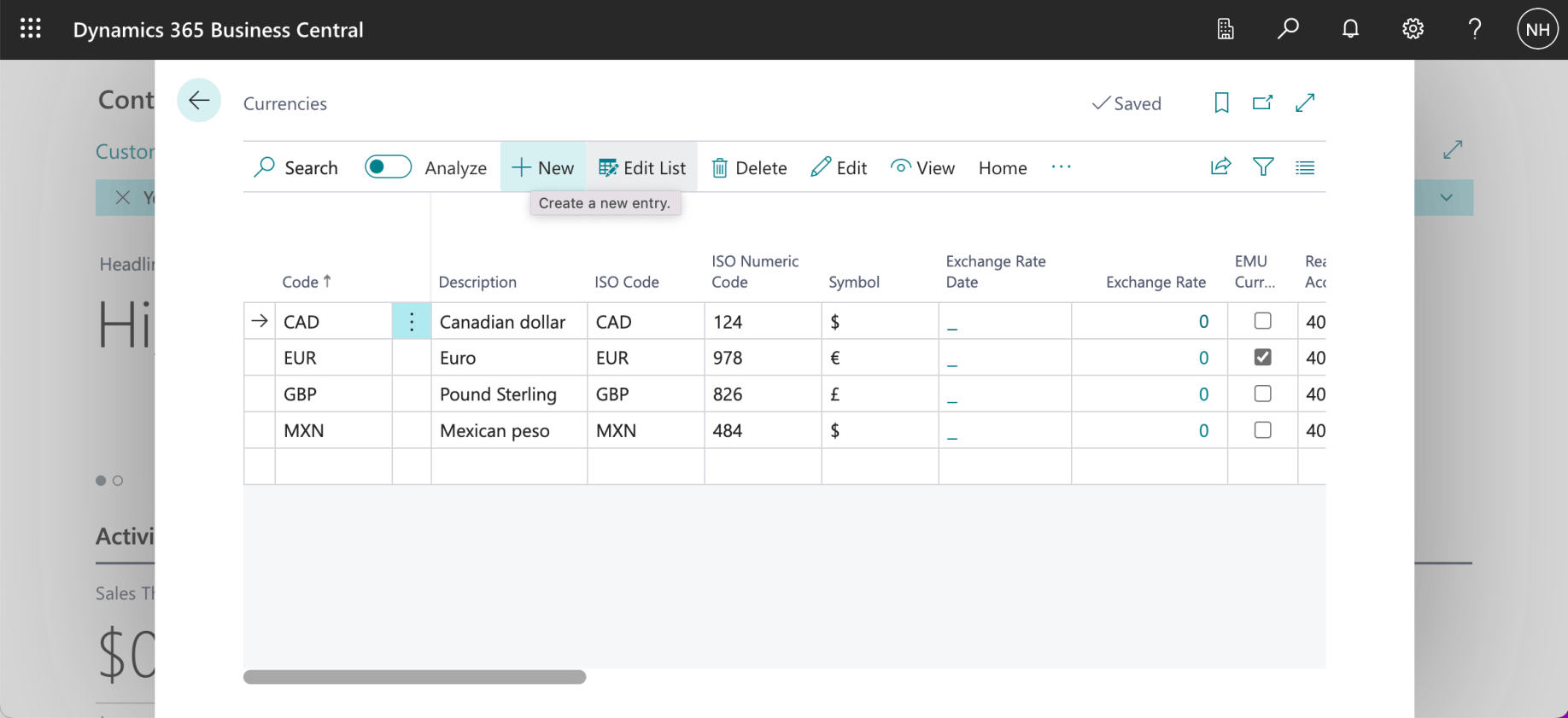Check EMU Currency box for MXN
This screenshot has height=718, width=1568.
click(x=1262, y=430)
